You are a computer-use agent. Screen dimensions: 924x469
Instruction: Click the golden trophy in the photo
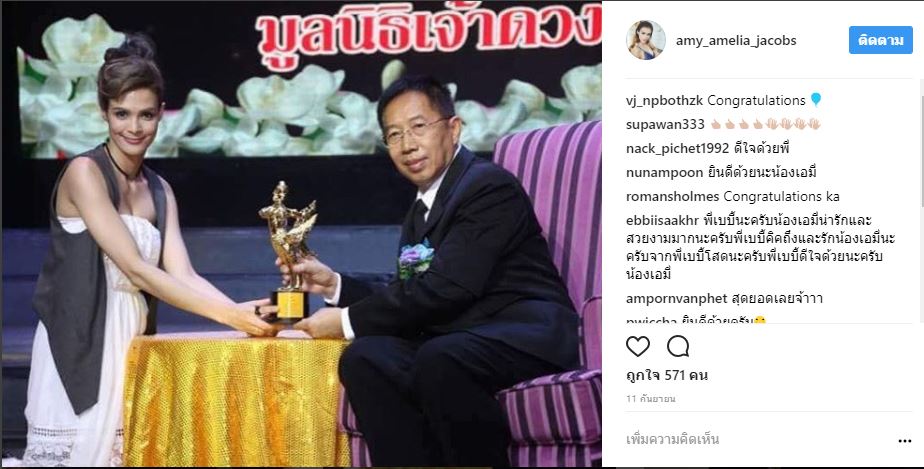(288, 252)
